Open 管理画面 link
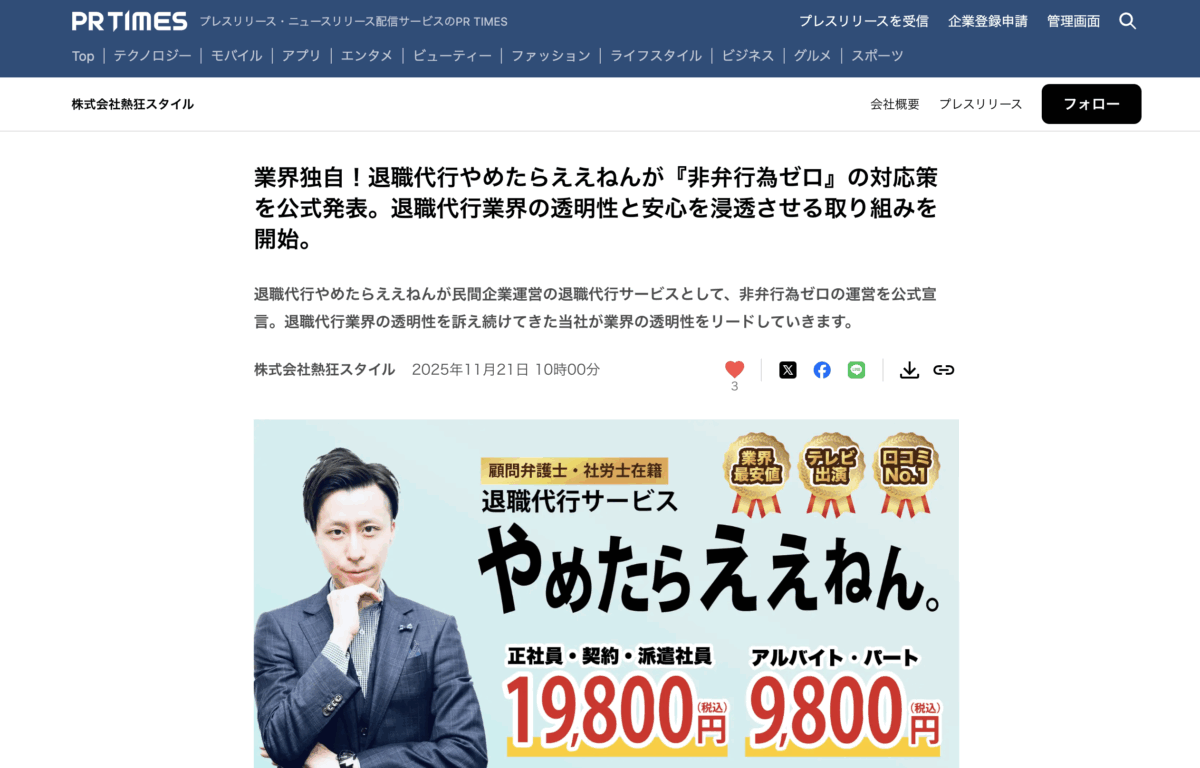1200x768 pixels. (1074, 21)
